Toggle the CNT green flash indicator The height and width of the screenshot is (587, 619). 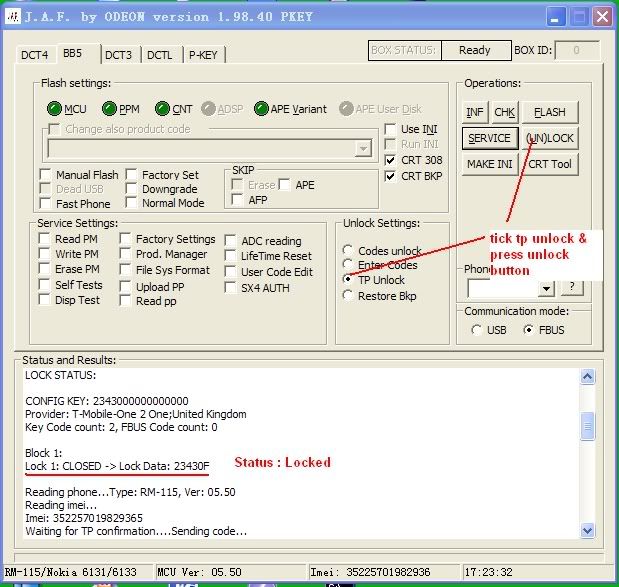[162, 109]
